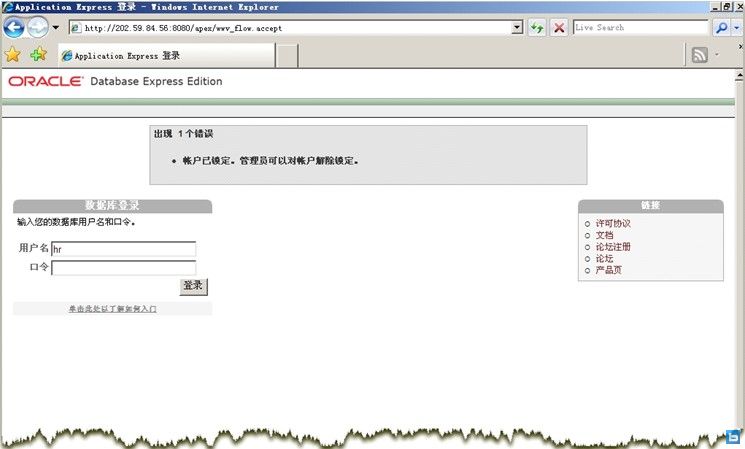
Task: Open the 文档 link
Action: [604, 235]
